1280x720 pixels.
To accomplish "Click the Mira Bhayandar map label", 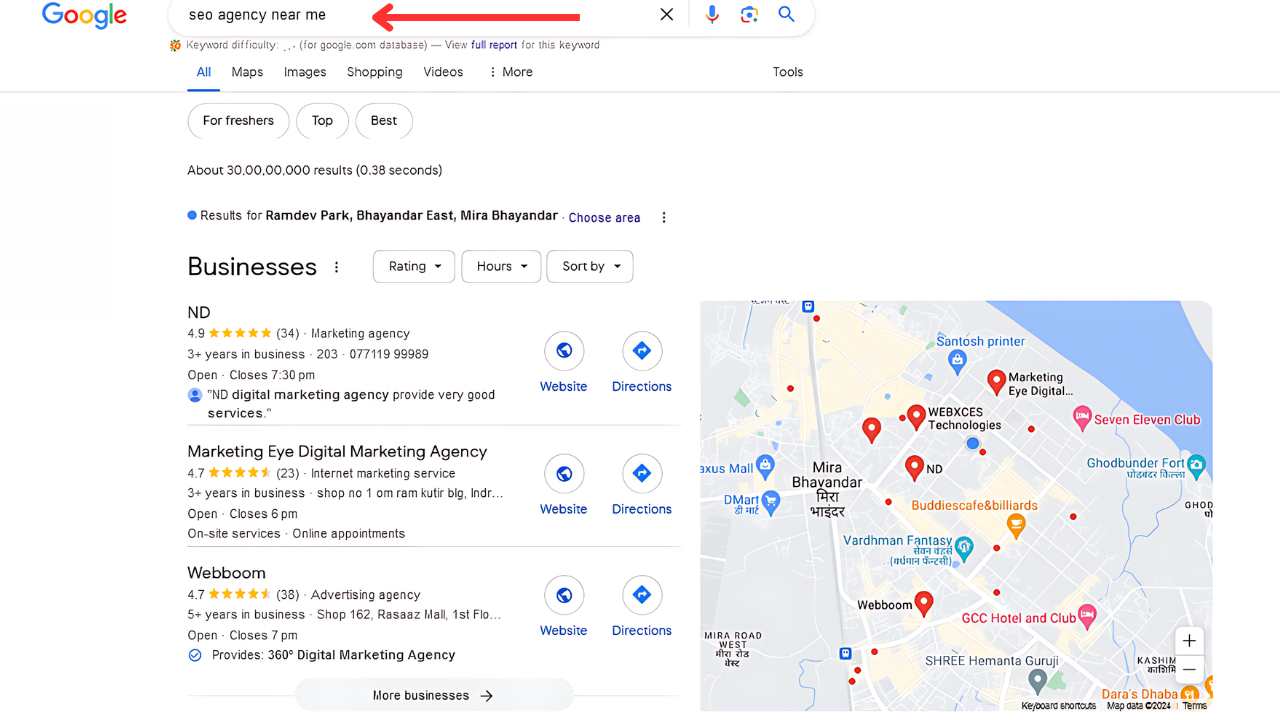I will coord(827,490).
